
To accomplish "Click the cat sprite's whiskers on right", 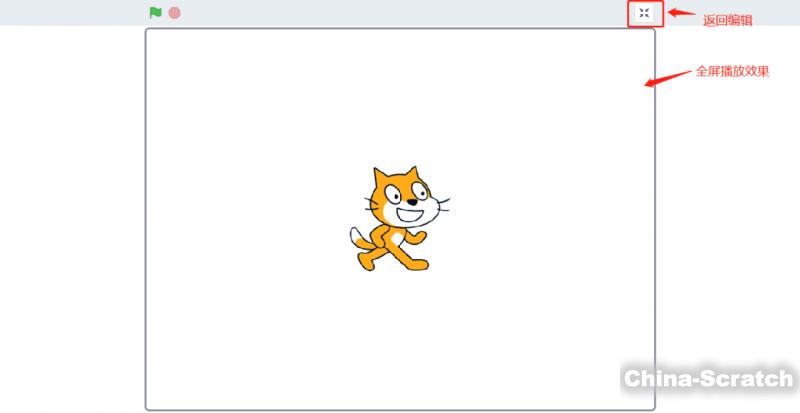I will tap(443, 205).
